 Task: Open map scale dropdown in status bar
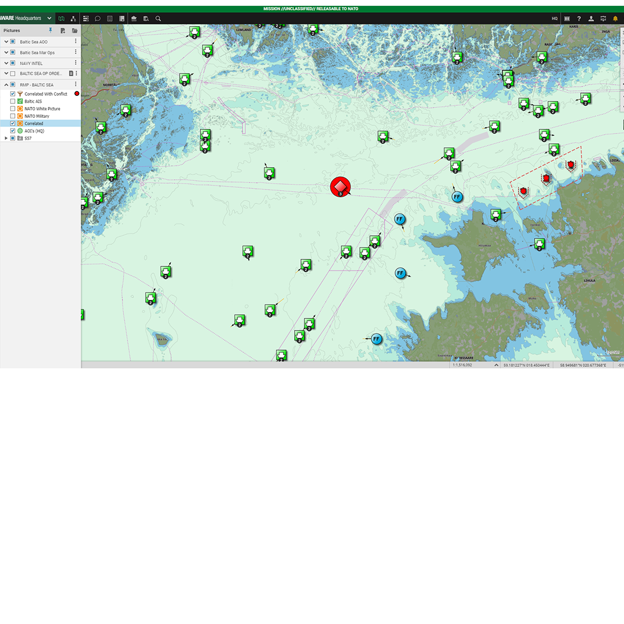pyautogui.click(x=496, y=365)
